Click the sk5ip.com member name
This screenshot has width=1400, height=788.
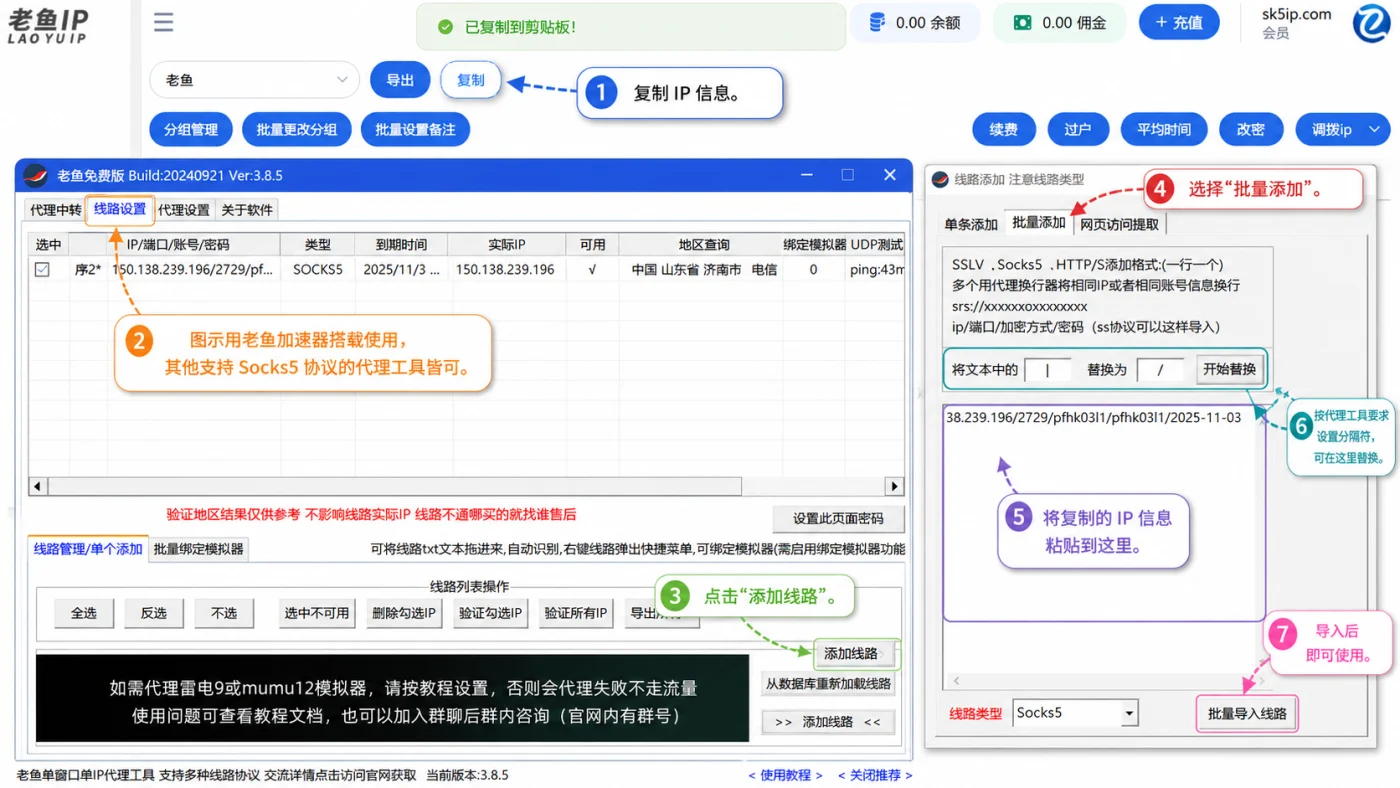tap(1297, 14)
